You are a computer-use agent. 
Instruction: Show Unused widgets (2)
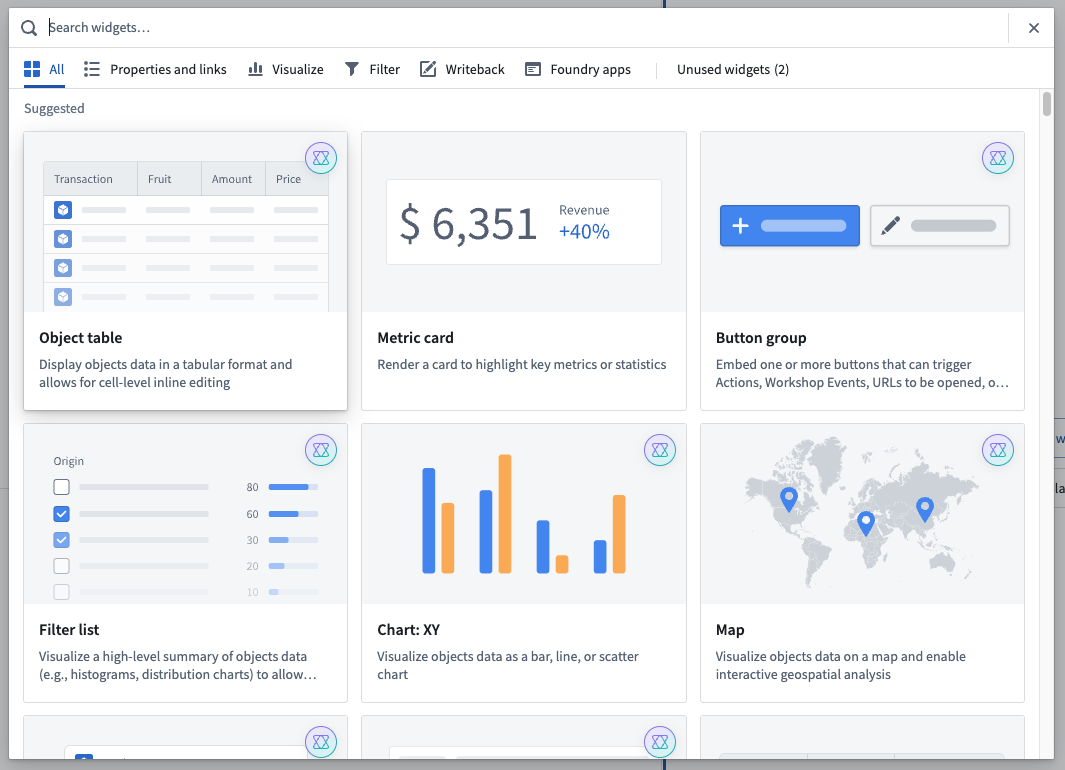[733, 69]
